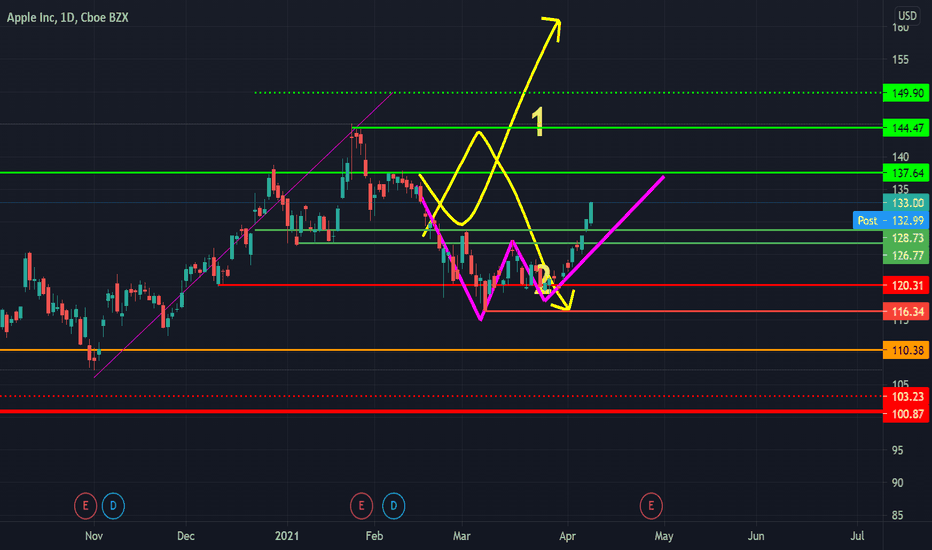Select the 137.64 price label
932x550 pixels.
tap(906, 173)
